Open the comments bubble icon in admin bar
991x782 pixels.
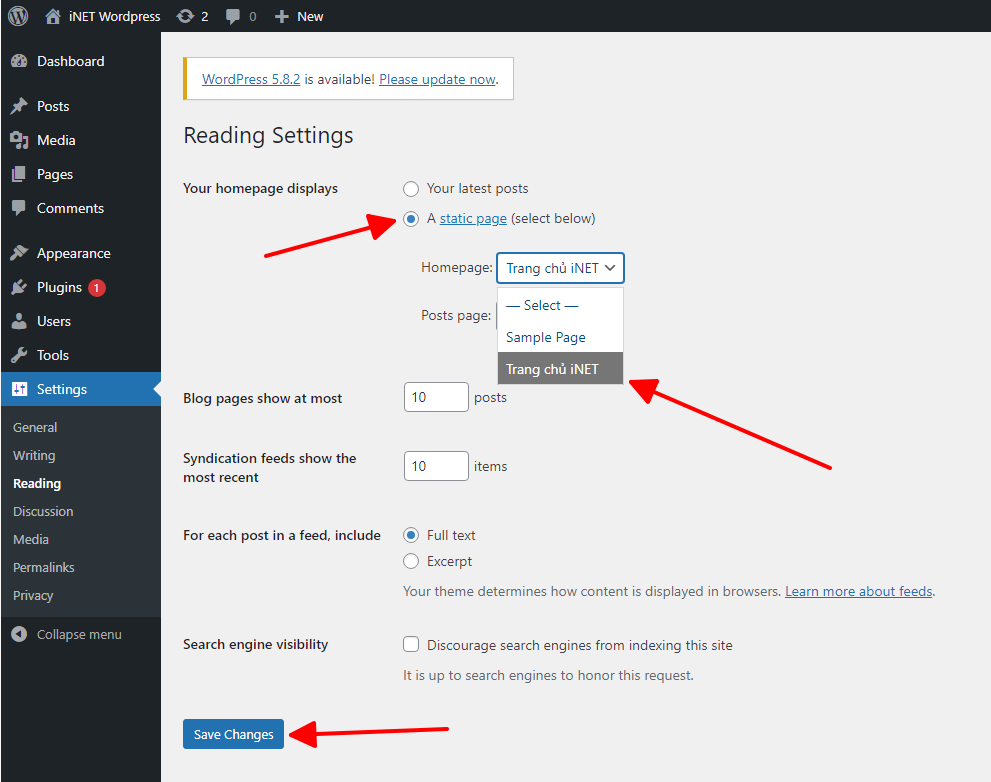pos(233,16)
